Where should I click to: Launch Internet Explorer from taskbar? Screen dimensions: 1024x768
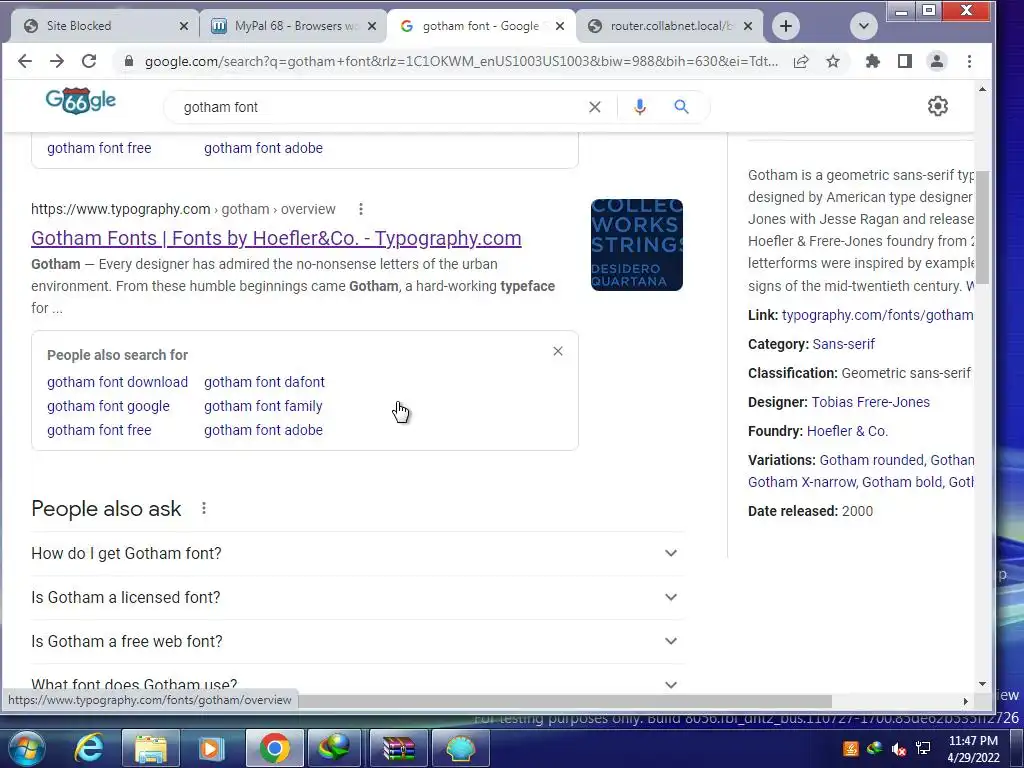pos(89,748)
